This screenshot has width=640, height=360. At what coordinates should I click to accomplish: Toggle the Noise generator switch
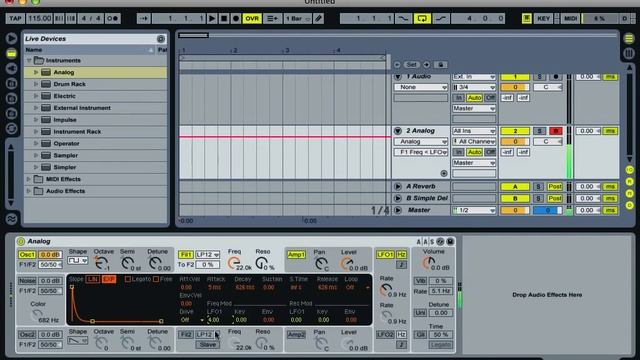click(x=27, y=281)
